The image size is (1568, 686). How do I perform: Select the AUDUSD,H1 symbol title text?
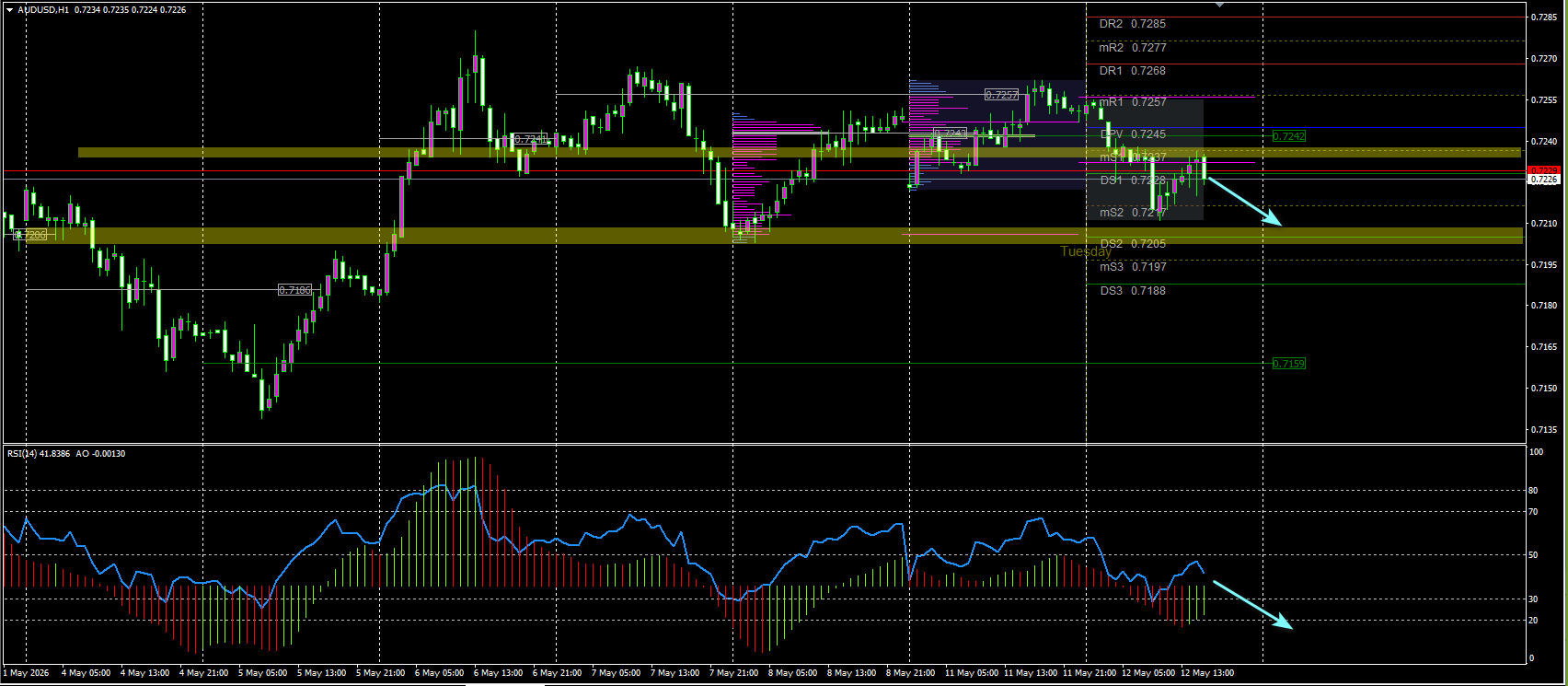coord(43,10)
